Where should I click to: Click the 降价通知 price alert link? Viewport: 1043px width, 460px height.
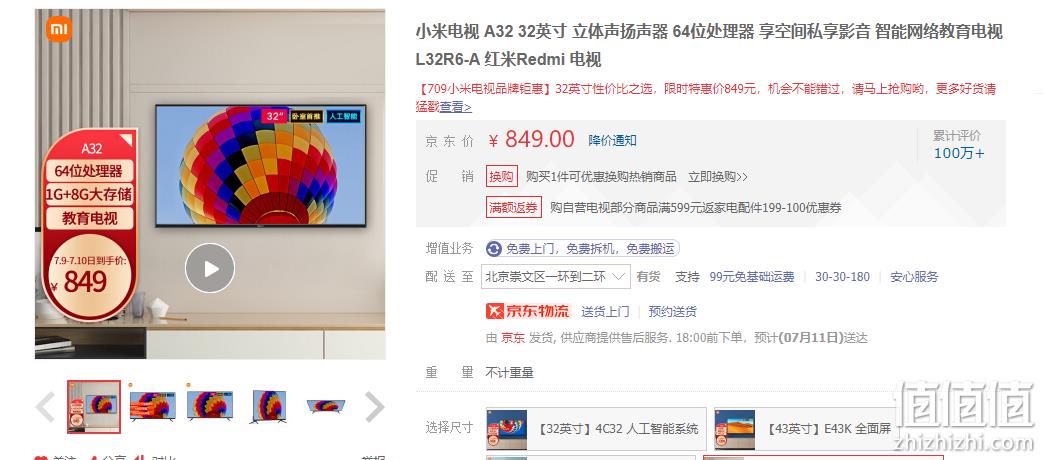pyautogui.click(x=612, y=140)
